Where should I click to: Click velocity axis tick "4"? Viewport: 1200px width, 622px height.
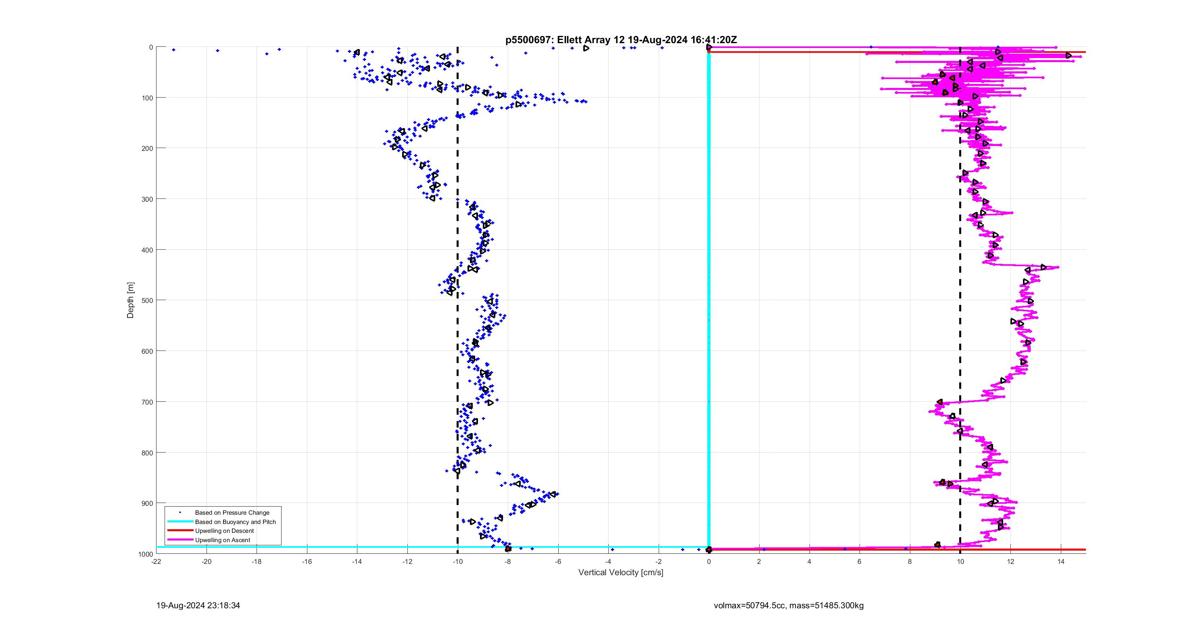point(809,562)
